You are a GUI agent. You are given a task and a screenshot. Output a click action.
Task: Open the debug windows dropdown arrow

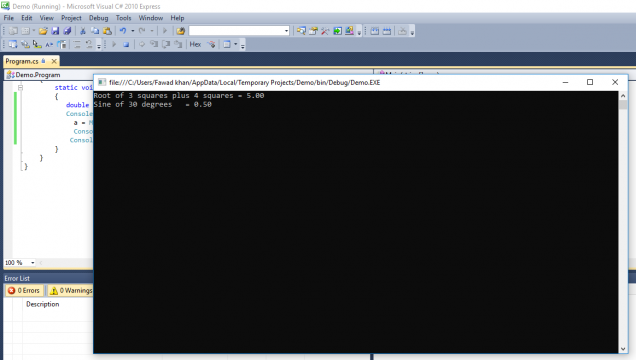[x=235, y=44]
